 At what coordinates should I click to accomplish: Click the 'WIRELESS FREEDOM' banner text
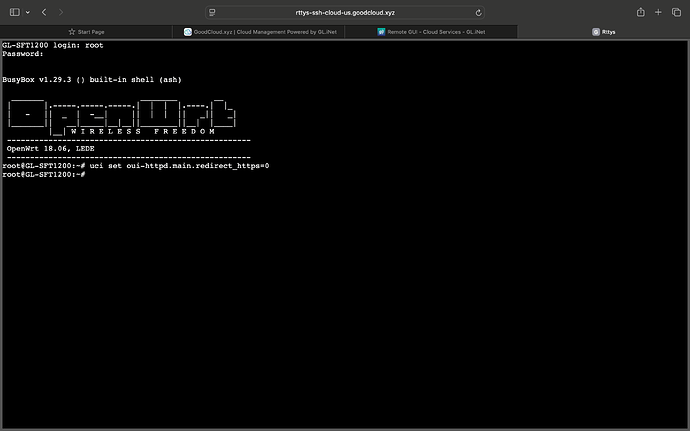143,132
